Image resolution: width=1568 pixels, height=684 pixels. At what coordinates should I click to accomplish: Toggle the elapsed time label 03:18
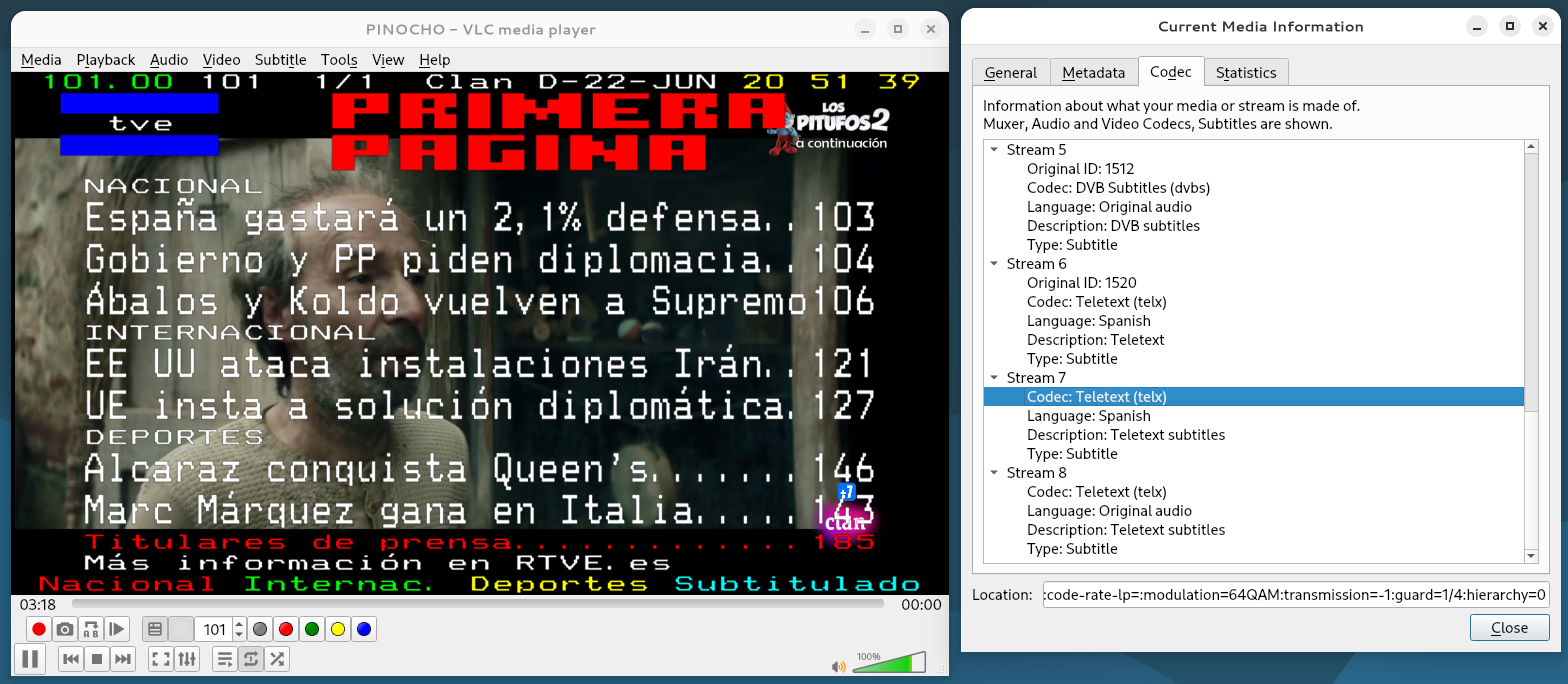38,604
